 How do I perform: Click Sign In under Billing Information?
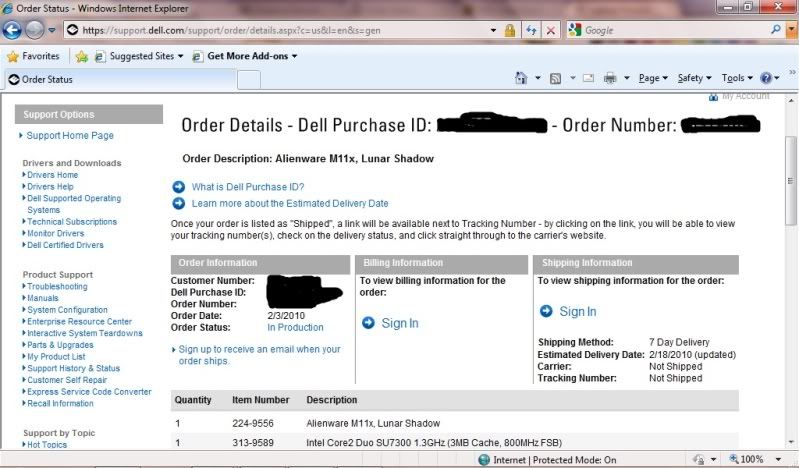coord(400,323)
